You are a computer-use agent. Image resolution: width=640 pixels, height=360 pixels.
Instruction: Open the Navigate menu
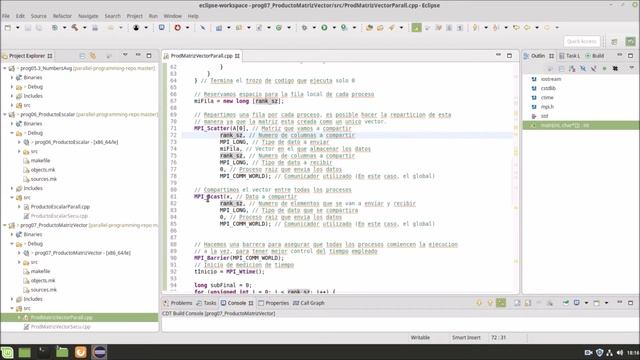pyautogui.click(x=88, y=16)
